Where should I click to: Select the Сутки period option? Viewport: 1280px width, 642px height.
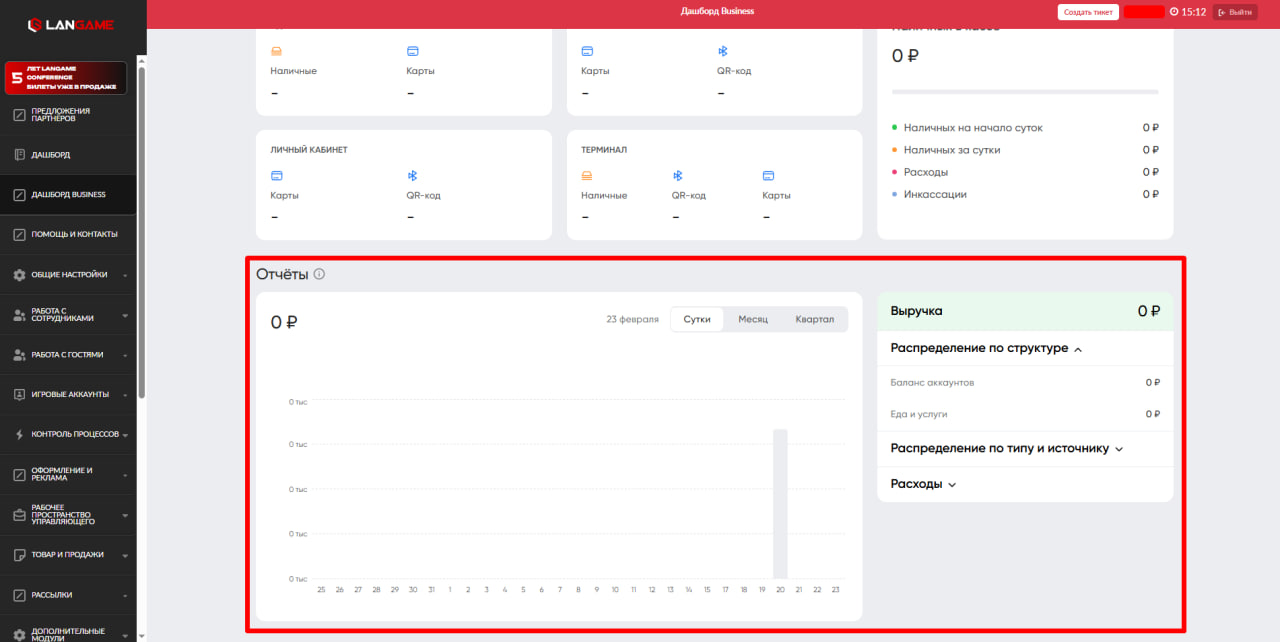click(x=697, y=319)
